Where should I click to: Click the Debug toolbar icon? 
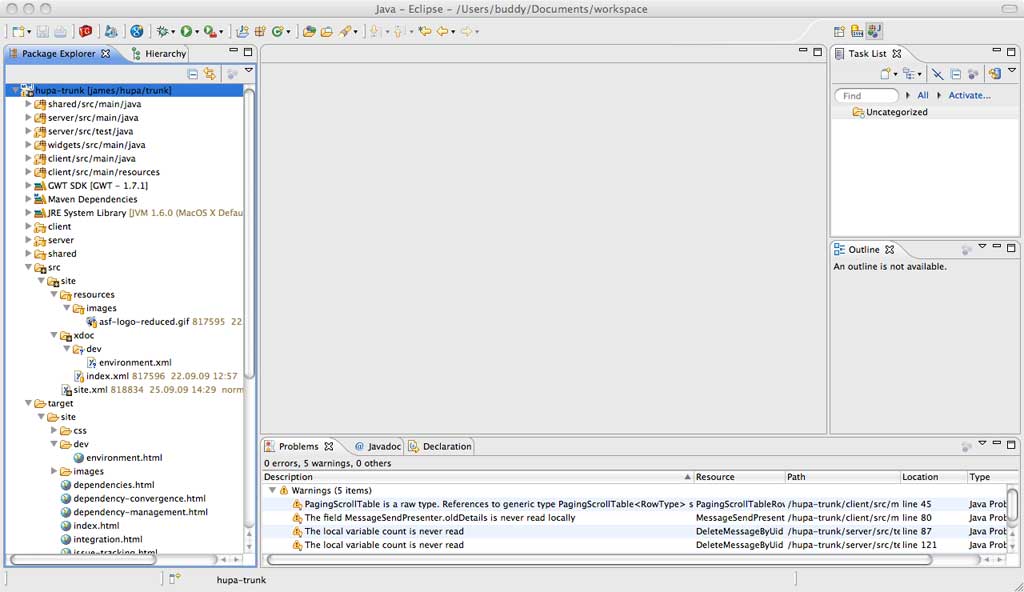click(164, 31)
